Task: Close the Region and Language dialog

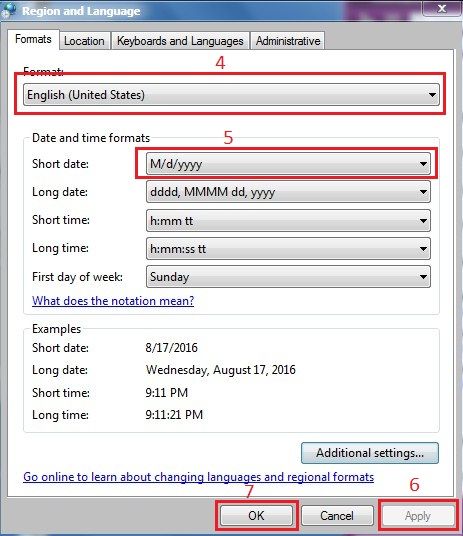Action: click(442, 8)
